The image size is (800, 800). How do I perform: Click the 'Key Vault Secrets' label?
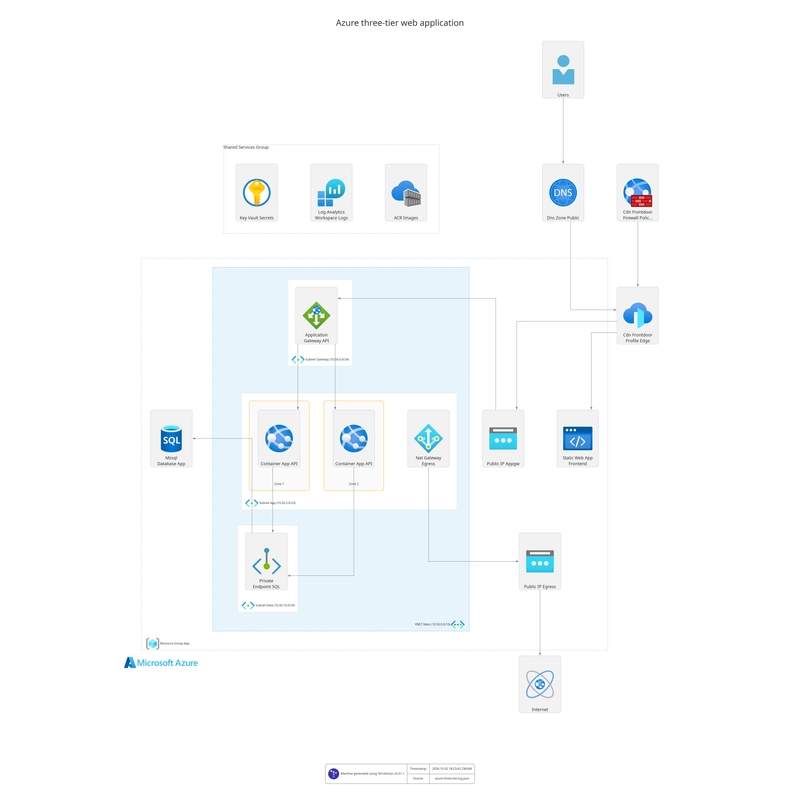coord(257,218)
